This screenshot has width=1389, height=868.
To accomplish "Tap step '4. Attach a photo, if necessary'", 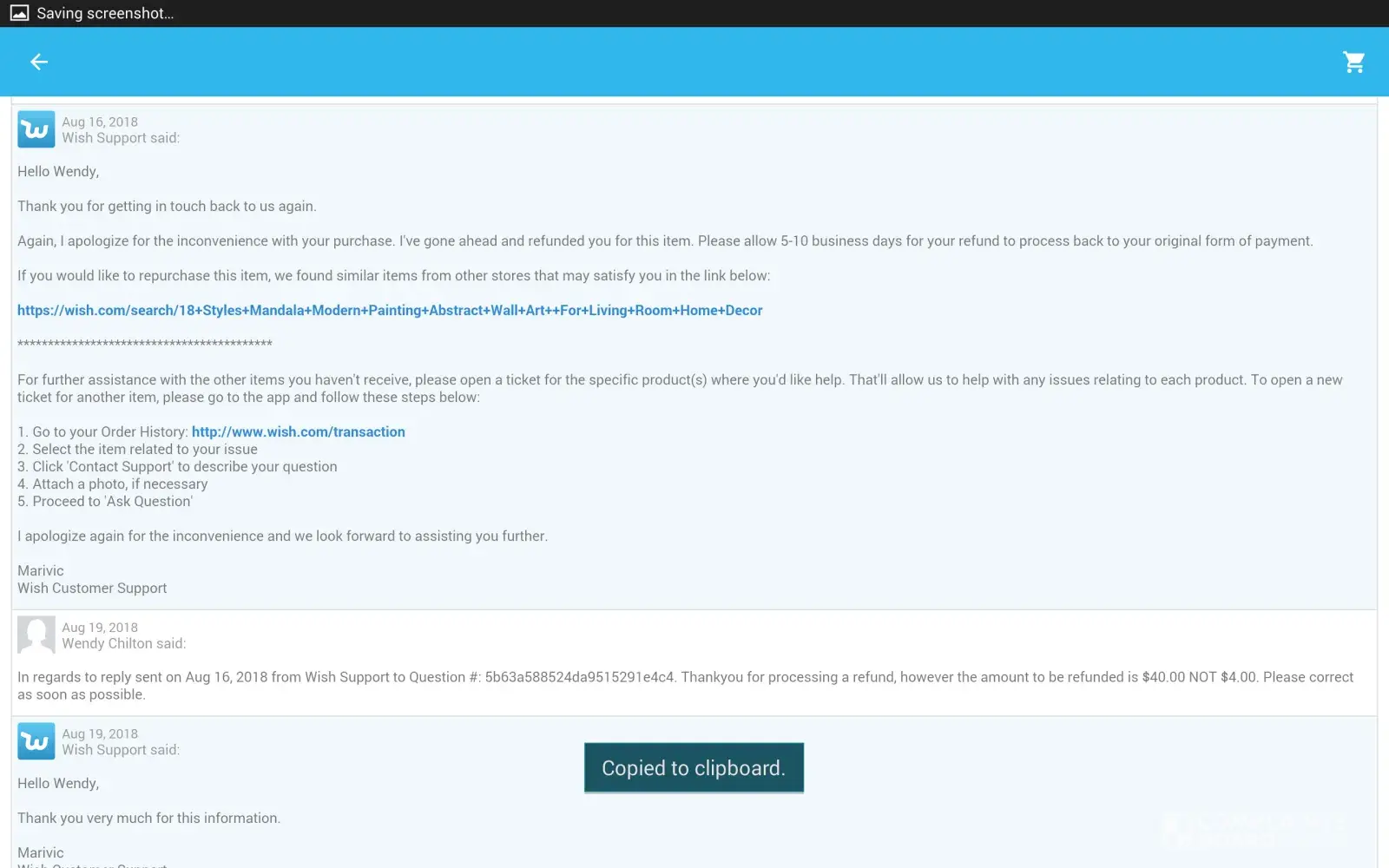I will pyautogui.click(x=113, y=483).
